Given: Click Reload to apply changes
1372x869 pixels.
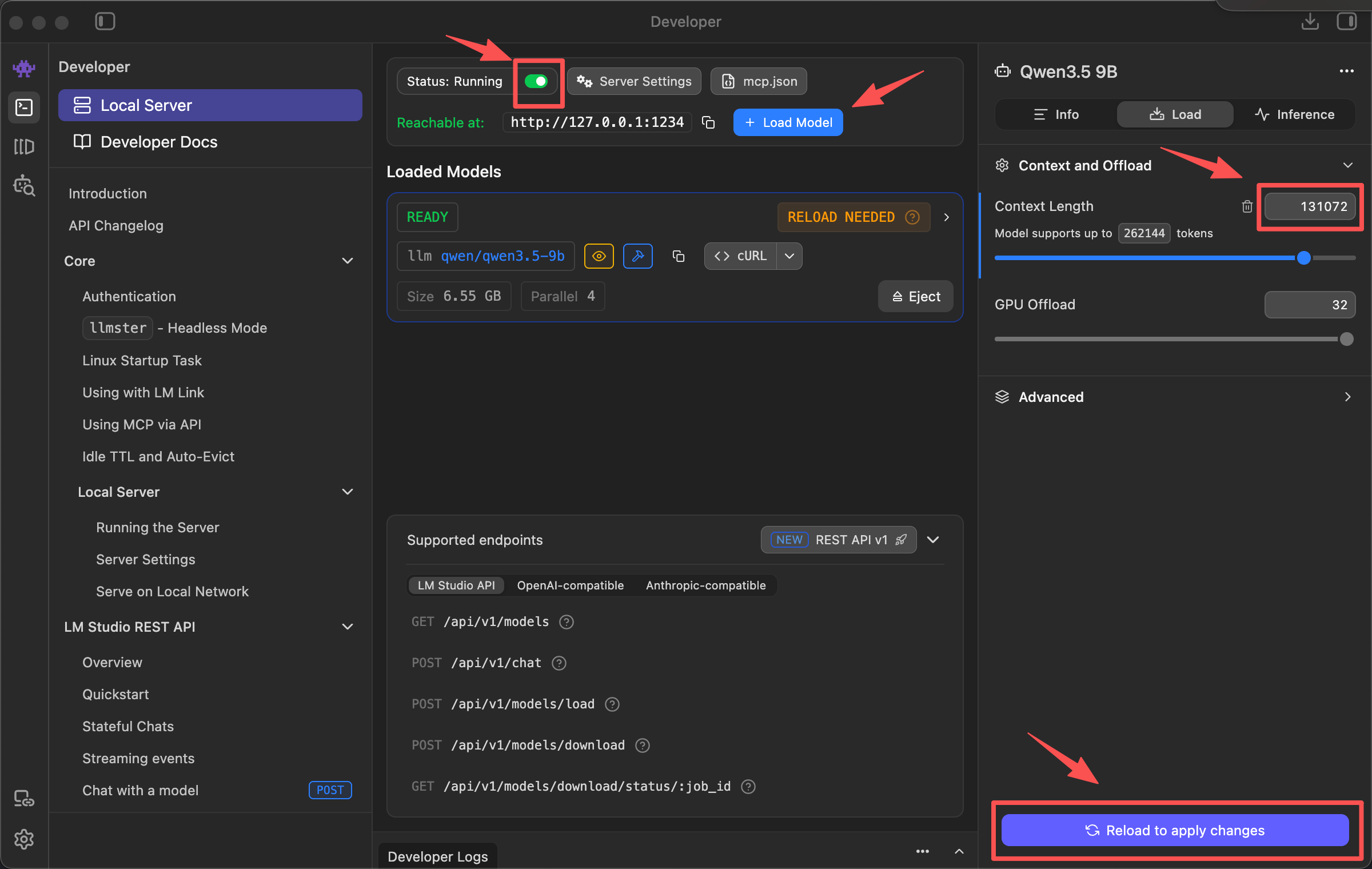Looking at the screenshot, I should 1175,830.
